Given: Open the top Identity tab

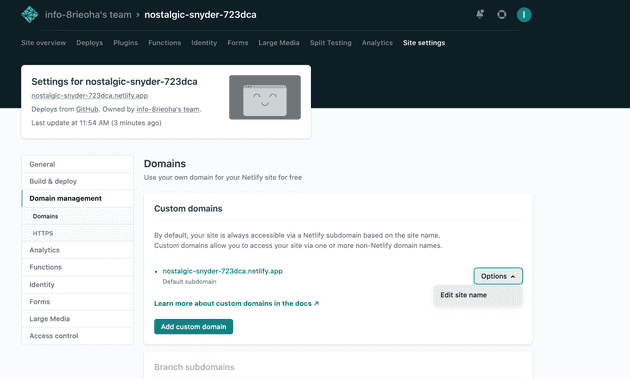Looking at the screenshot, I should coord(204,43).
